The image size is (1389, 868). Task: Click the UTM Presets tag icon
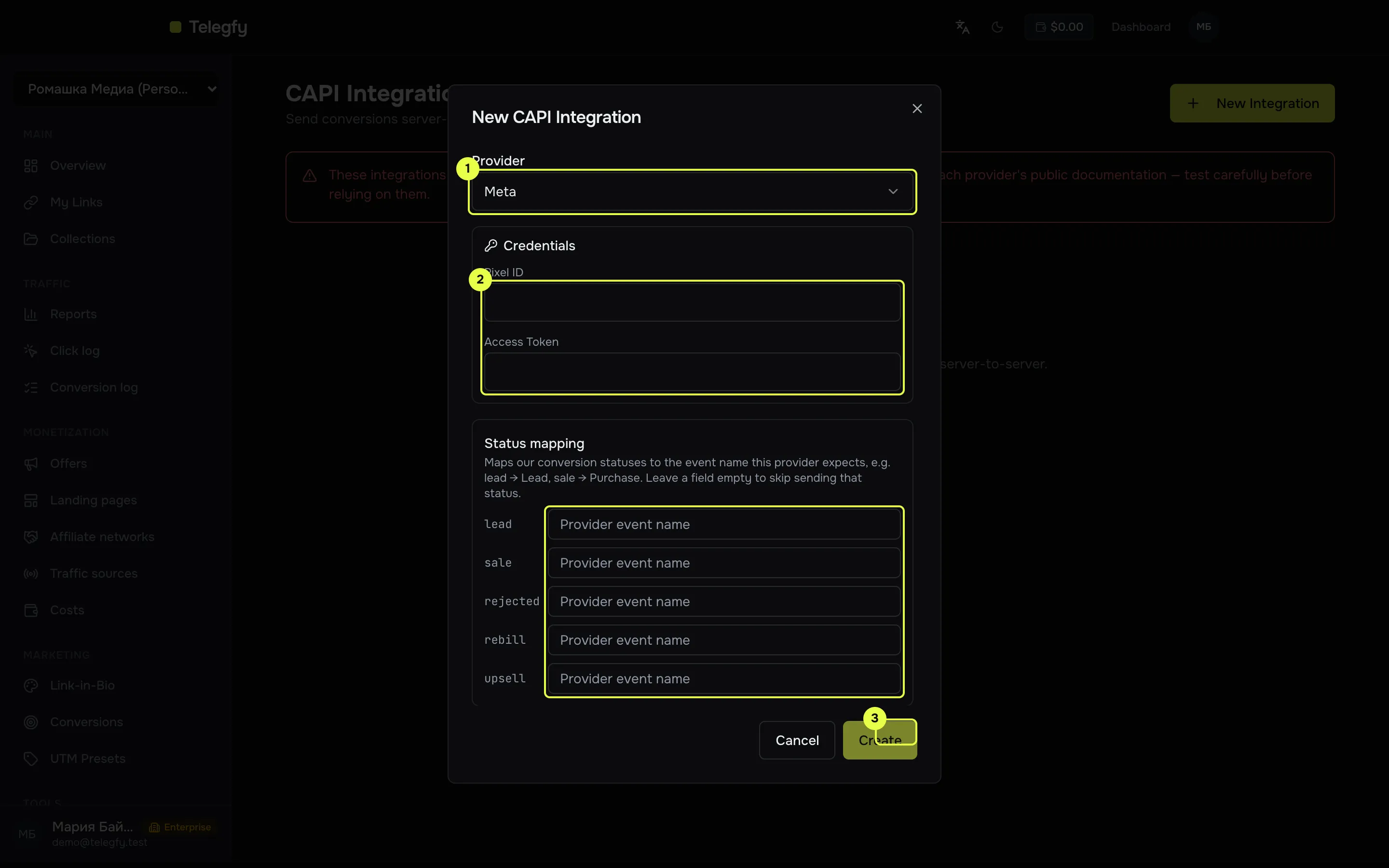(31, 759)
